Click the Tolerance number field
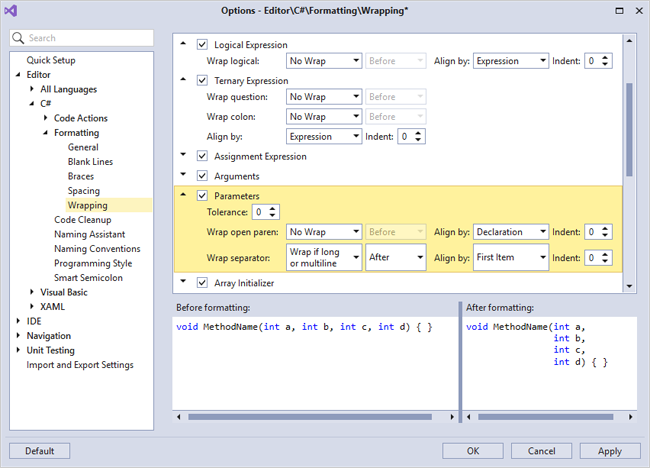Viewport: 650px width, 468px height. (260, 212)
